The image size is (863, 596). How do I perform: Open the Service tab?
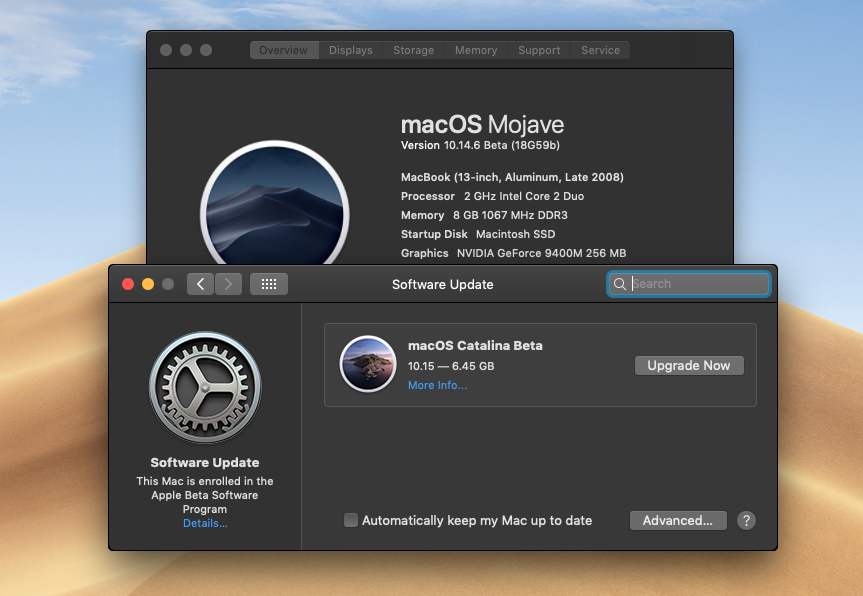pos(600,50)
